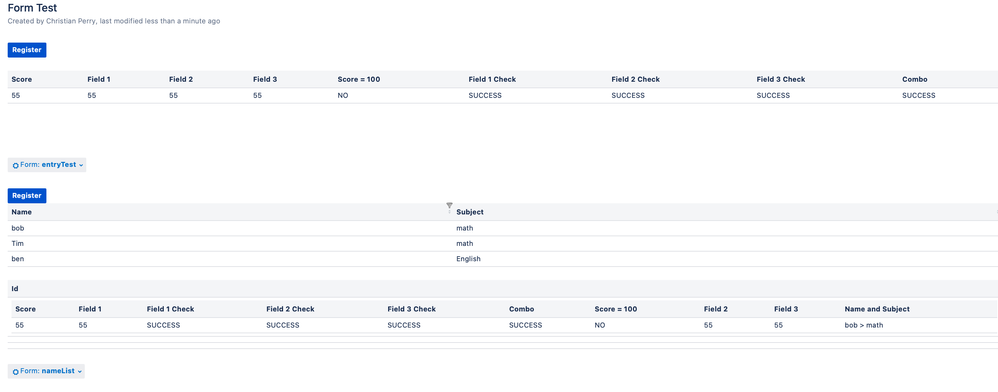Click the circle icon in Form: nameList
The height and width of the screenshot is (392, 998).
[x=15, y=372]
